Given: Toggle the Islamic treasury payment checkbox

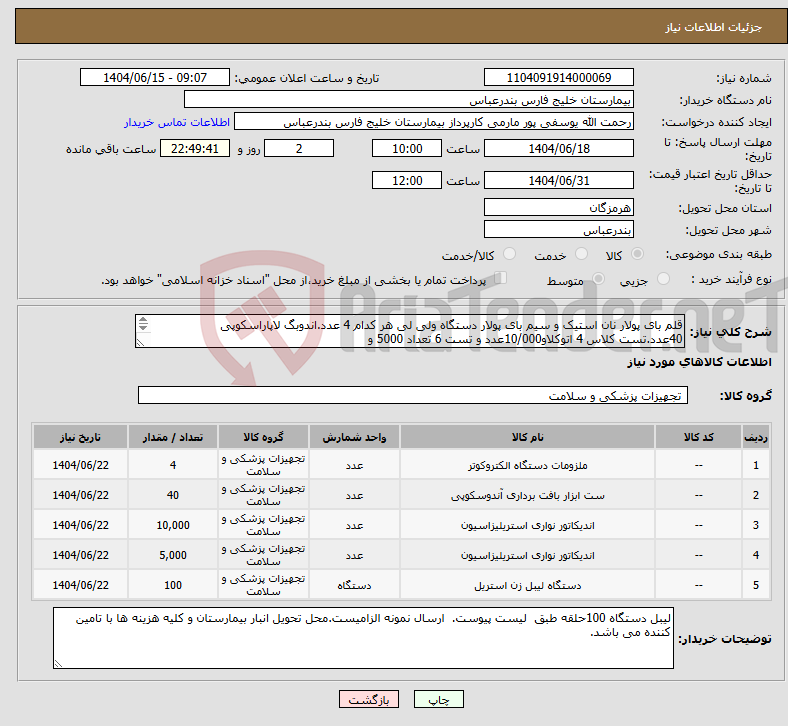Looking at the screenshot, I should click(501, 279).
